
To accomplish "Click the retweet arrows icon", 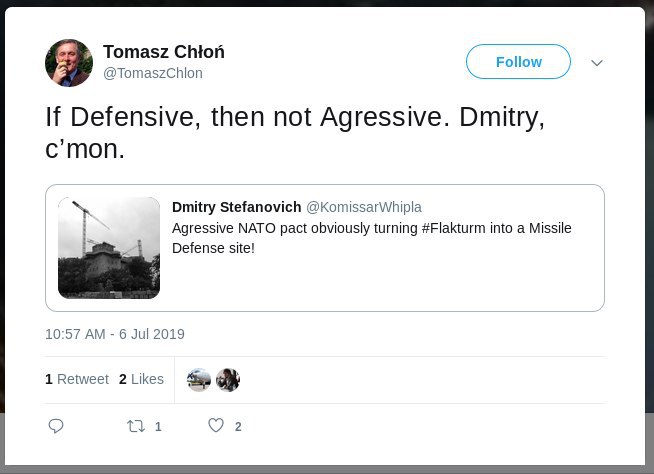I will 135,426.
